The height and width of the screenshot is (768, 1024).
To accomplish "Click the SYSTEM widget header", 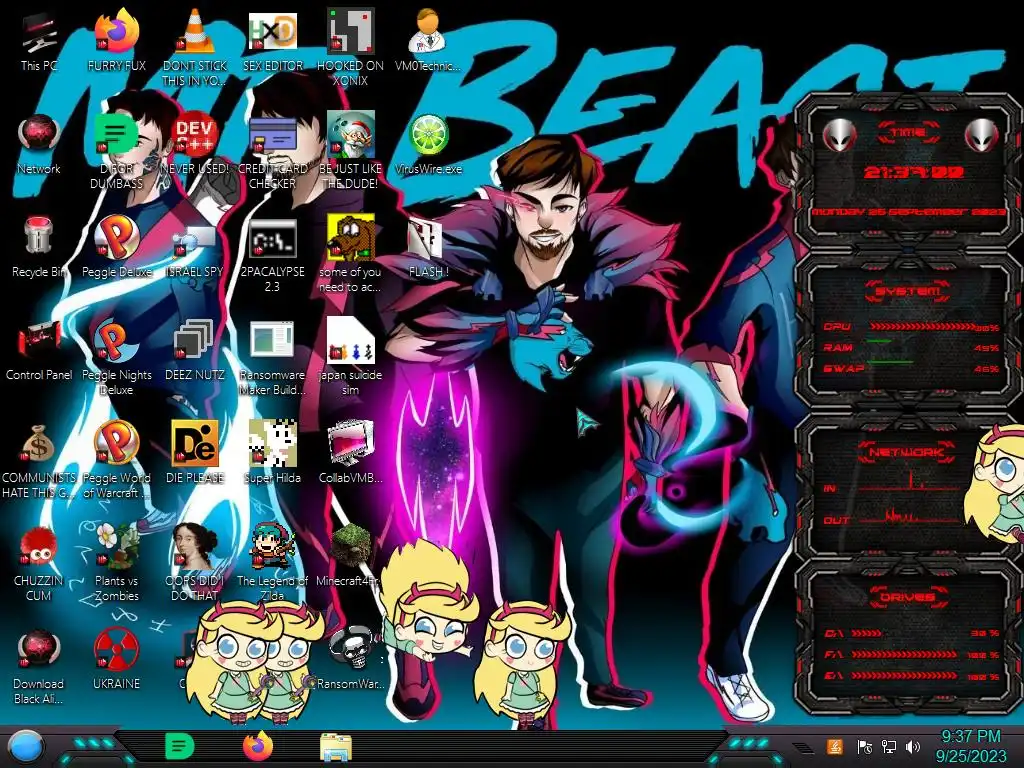I will pyautogui.click(x=908, y=291).
